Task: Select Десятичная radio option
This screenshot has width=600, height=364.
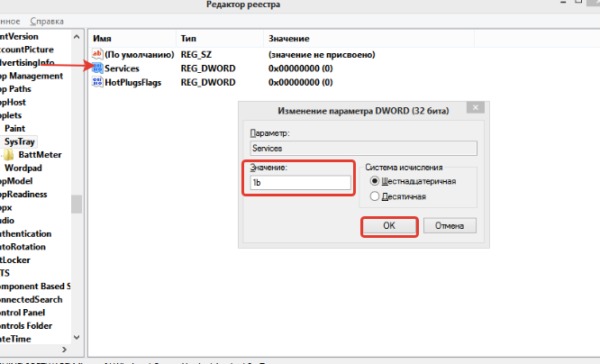Action: (x=375, y=196)
